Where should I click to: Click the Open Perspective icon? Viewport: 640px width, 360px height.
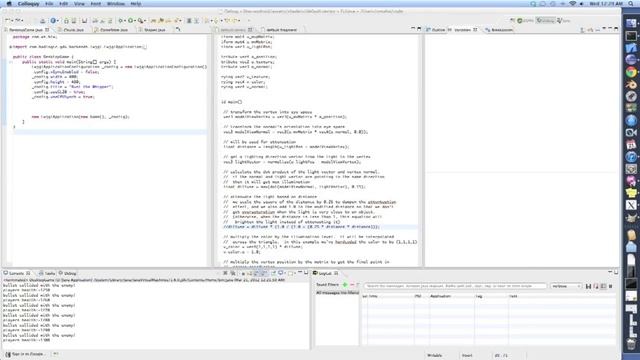tap(512, 20)
